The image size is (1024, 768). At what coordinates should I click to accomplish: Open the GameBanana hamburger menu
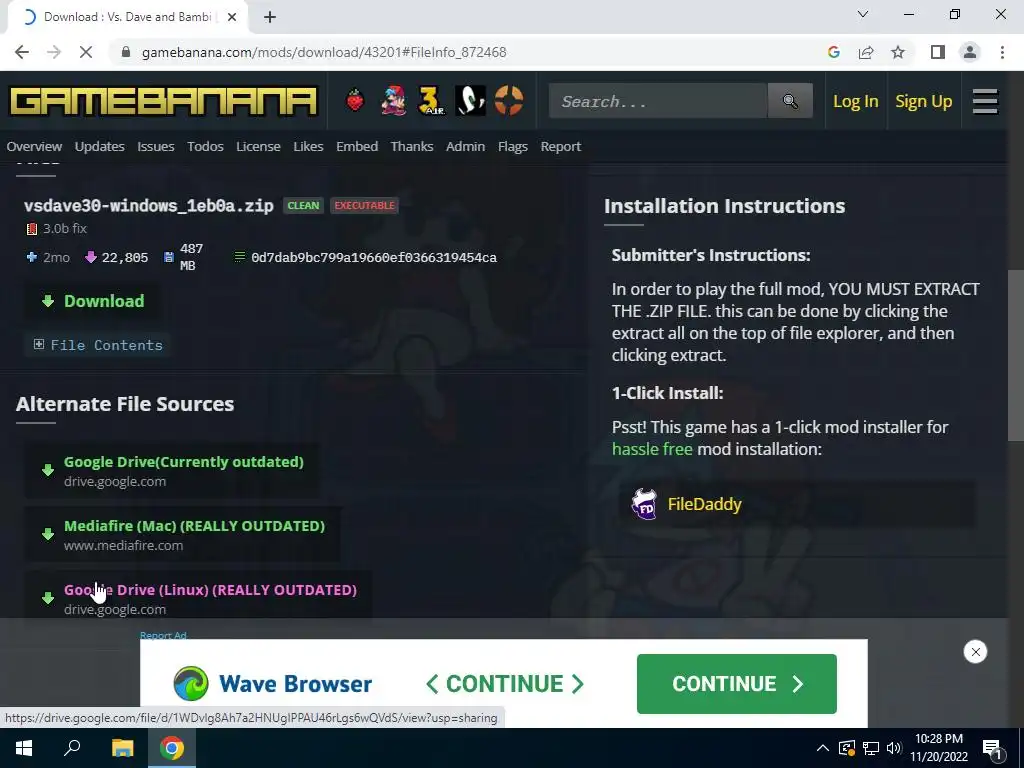tap(985, 101)
